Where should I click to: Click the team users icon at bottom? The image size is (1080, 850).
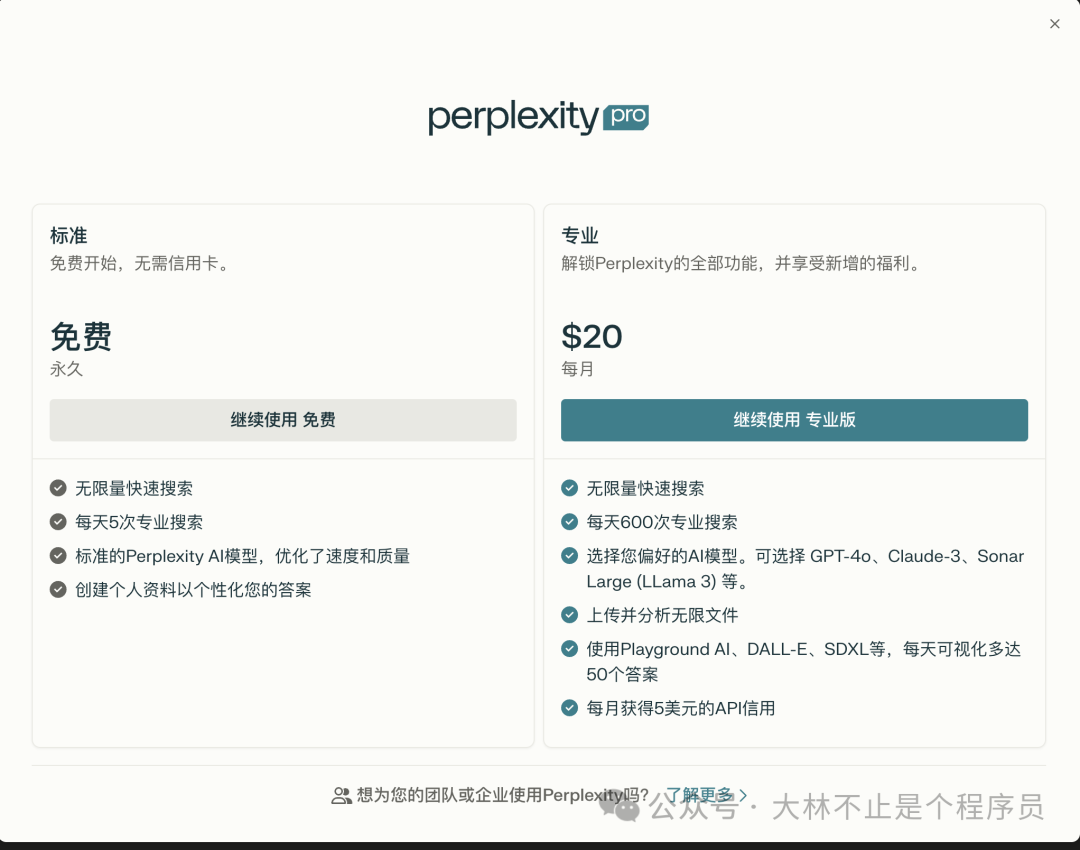342,796
